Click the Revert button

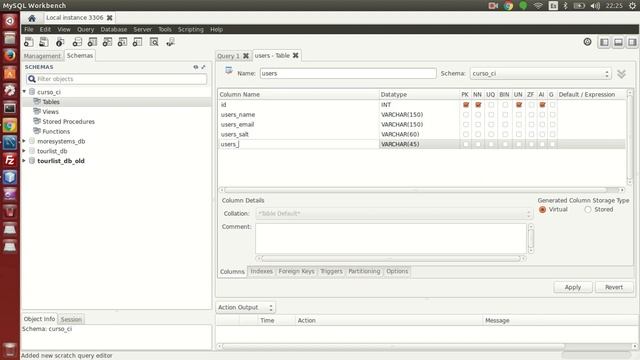pyautogui.click(x=614, y=287)
